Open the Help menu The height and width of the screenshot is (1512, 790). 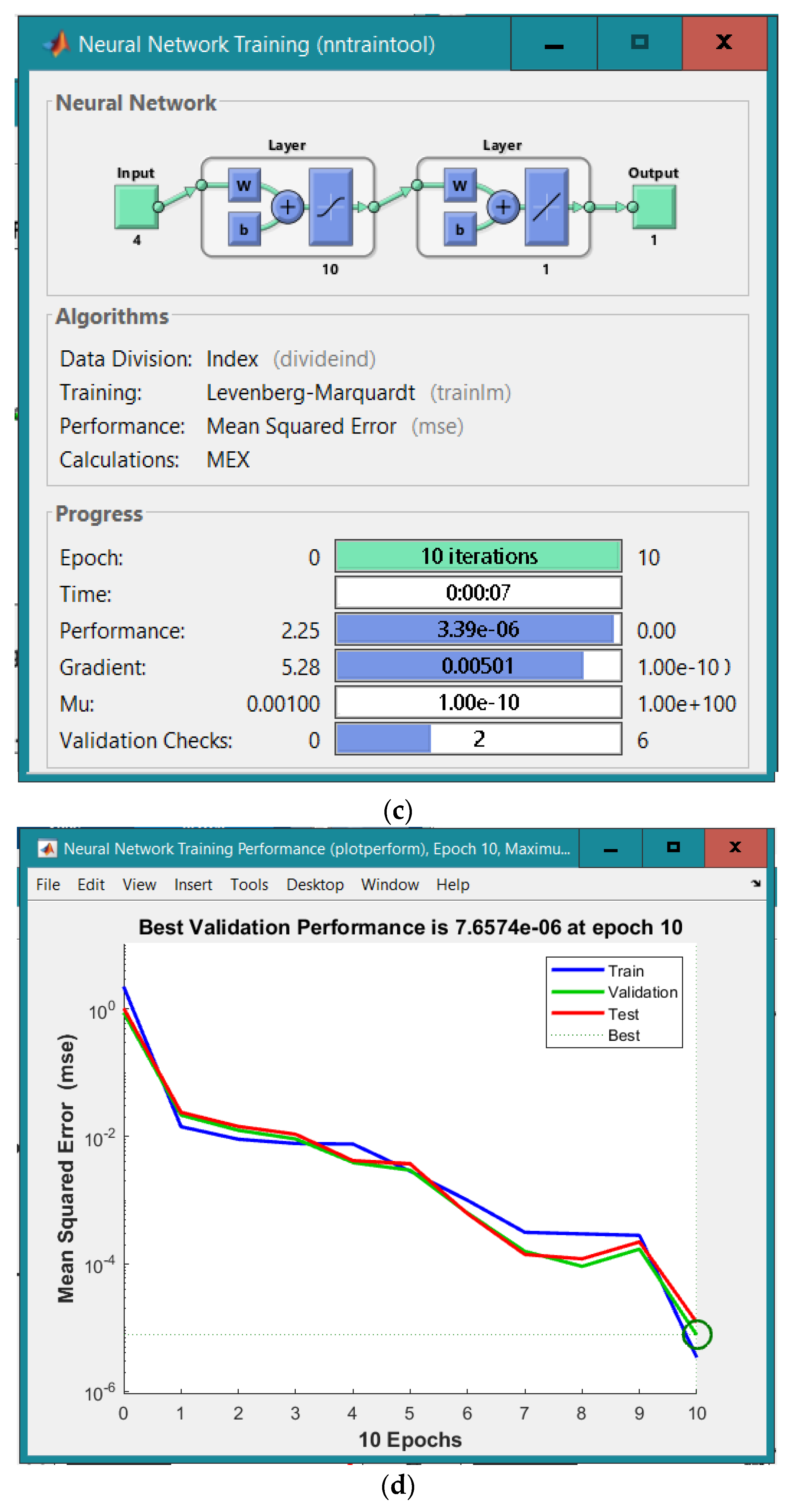[452, 884]
